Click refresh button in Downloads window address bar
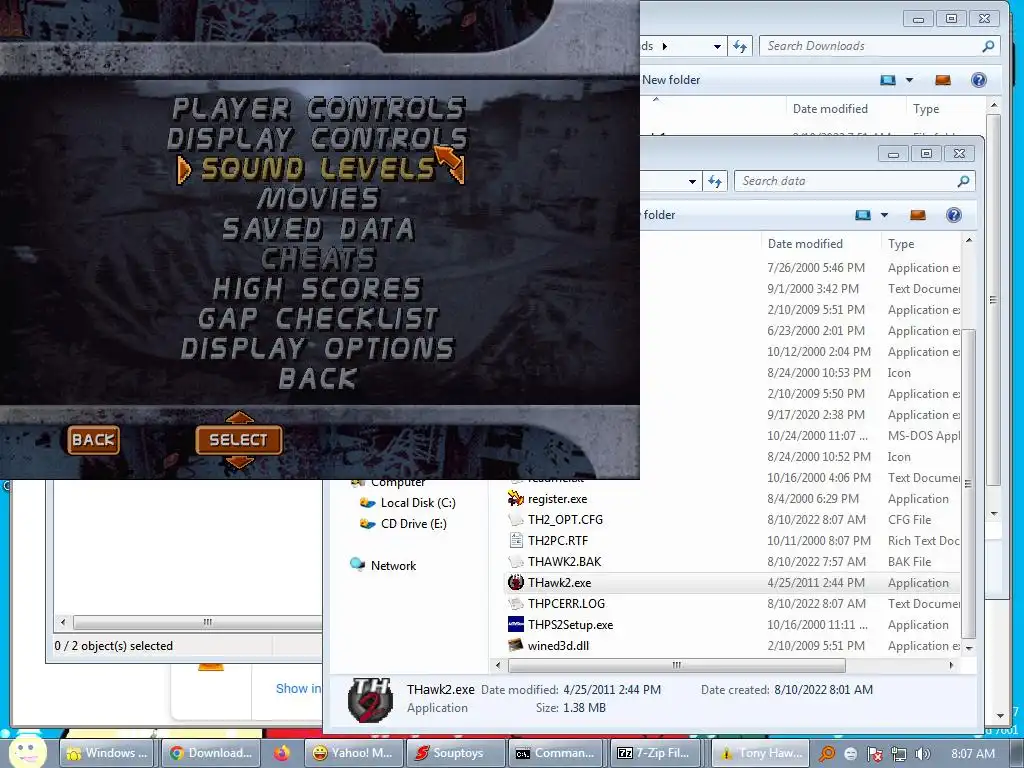 (739, 46)
